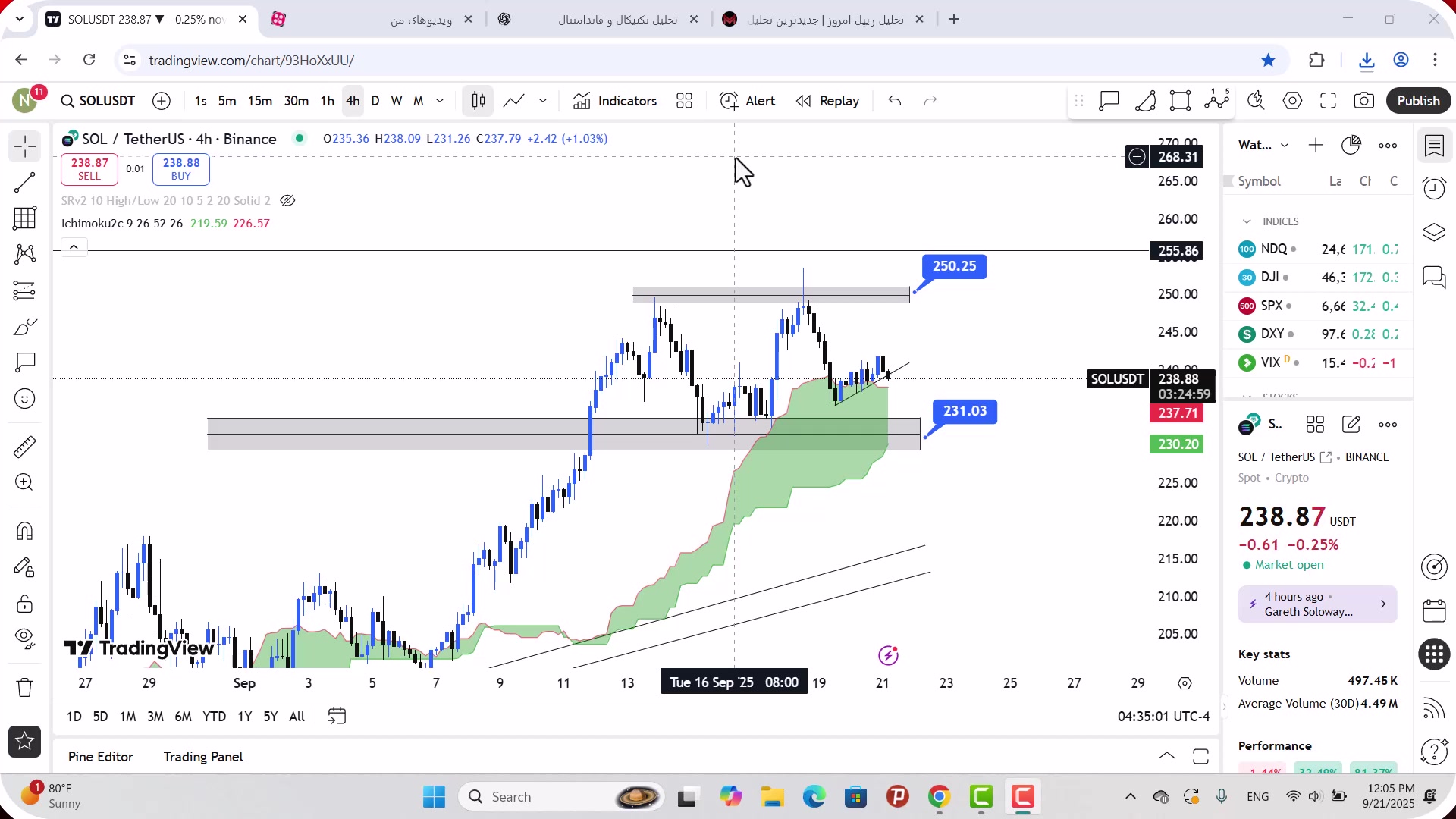Select the rectangle shape in floating toolbar
Screen dimensions: 1456x819
pos(1181,101)
